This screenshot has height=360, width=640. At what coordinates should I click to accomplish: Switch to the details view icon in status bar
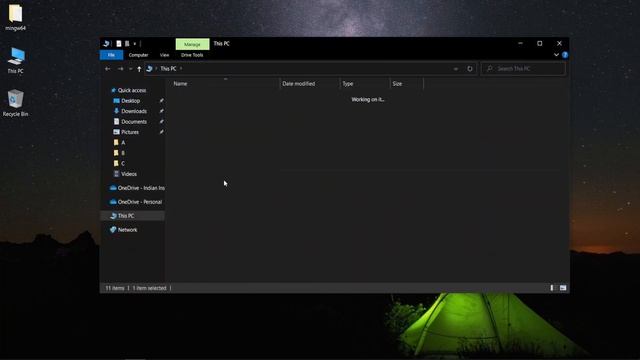552,288
